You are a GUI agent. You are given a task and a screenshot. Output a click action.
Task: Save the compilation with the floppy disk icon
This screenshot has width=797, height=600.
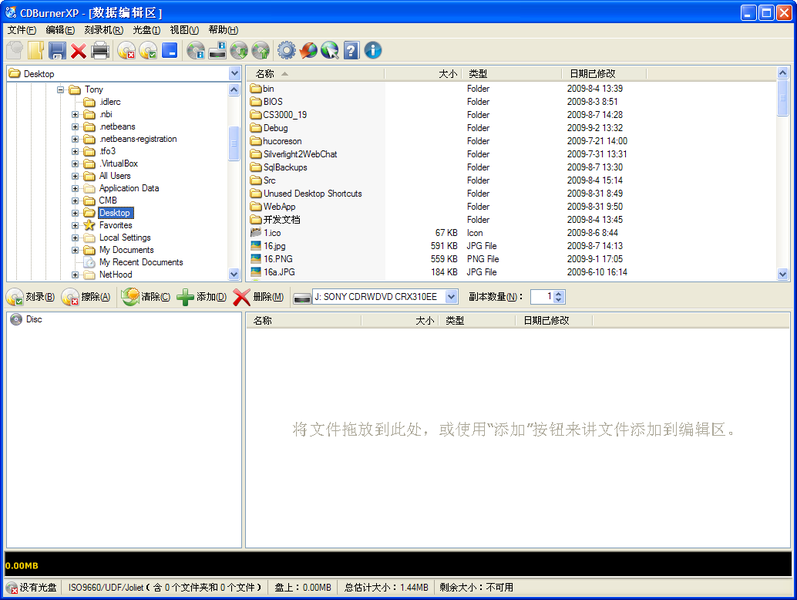pyautogui.click(x=57, y=50)
